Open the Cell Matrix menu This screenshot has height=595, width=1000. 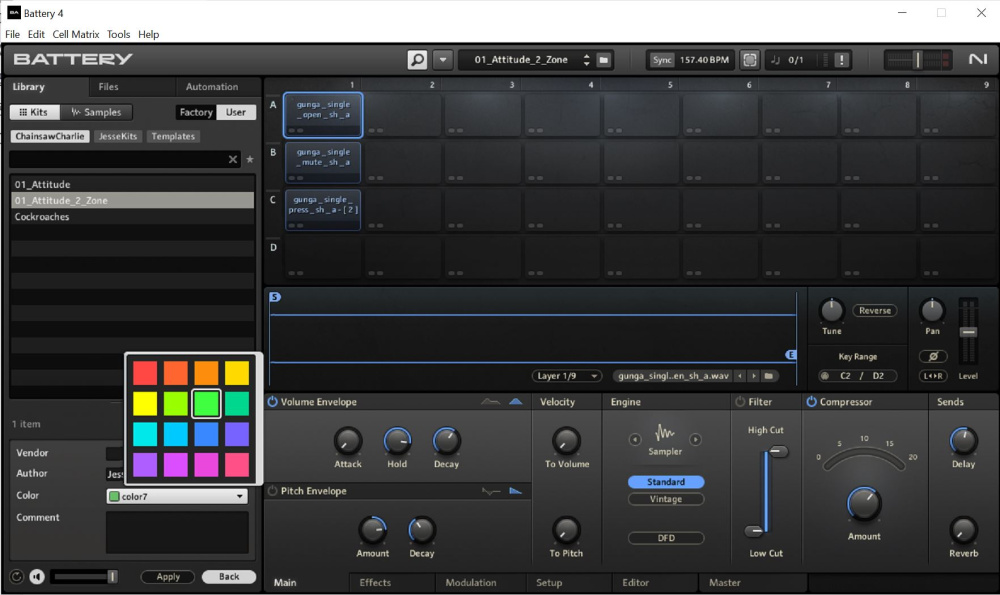click(76, 34)
